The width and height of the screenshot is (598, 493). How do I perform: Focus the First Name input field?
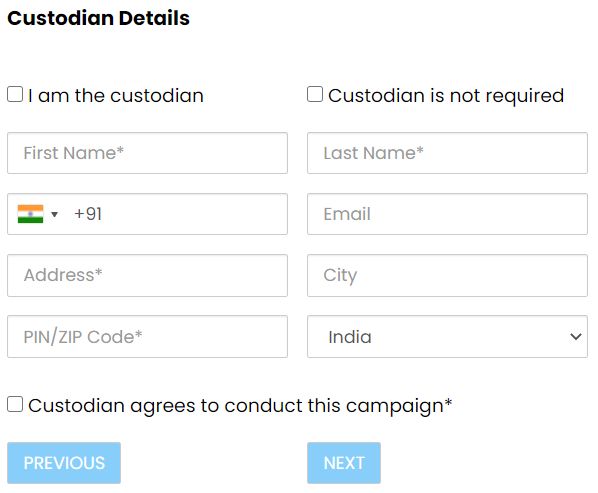click(147, 153)
